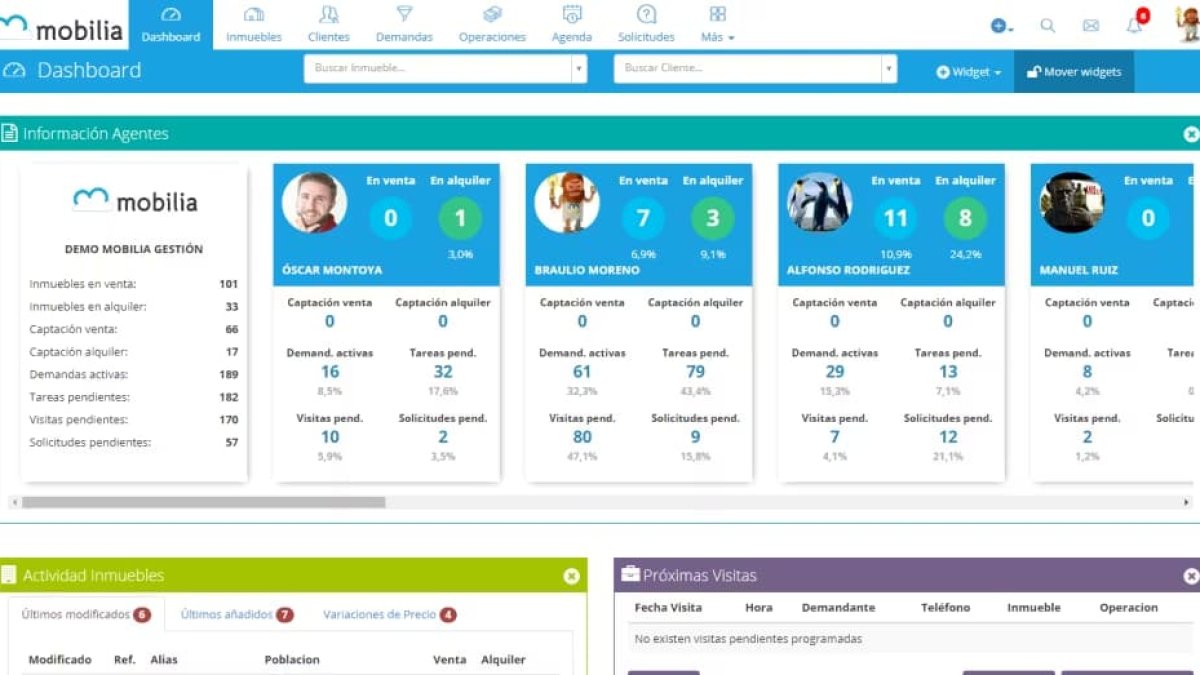Expand the Más dropdown menu
The width and height of the screenshot is (1200, 675).
pyautogui.click(x=717, y=37)
